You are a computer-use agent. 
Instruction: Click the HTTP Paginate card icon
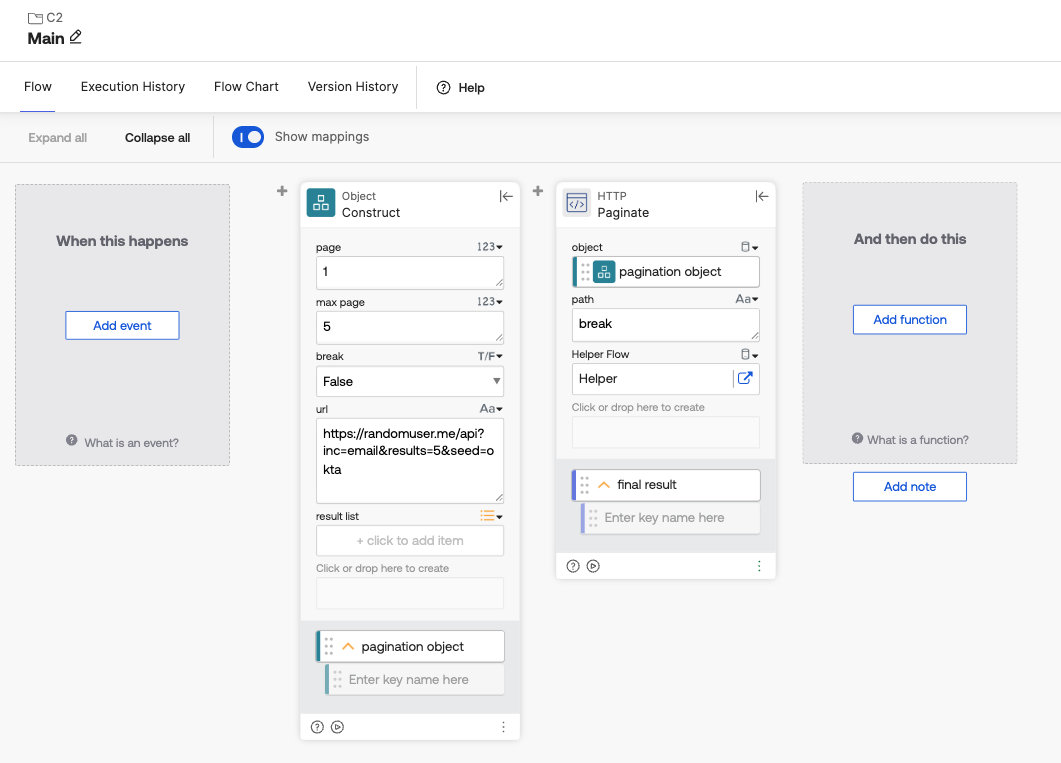click(577, 203)
